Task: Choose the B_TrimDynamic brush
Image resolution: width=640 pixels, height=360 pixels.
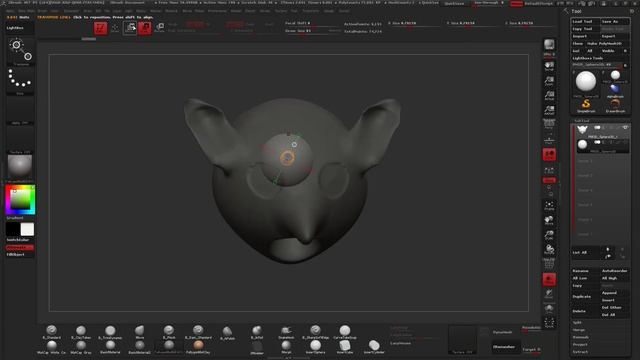Action: click(x=110, y=332)
